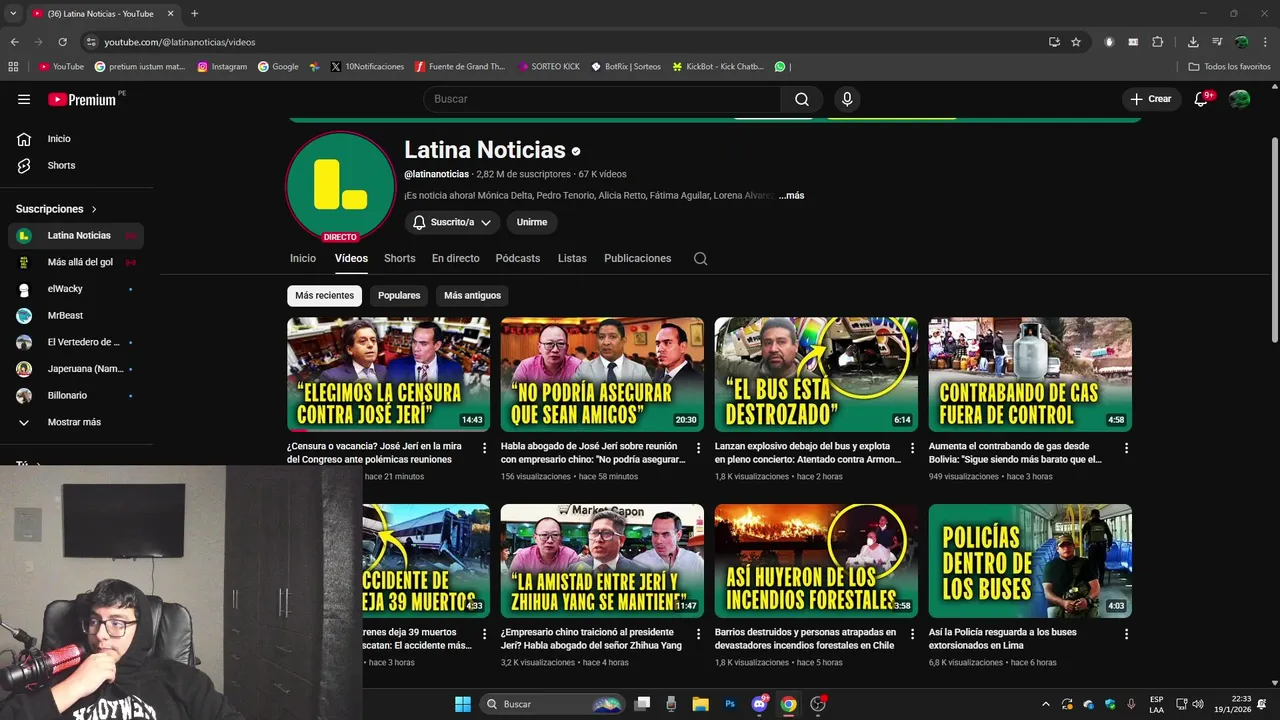The width and height of the screenshot is (1280, 720).
Task: Open Más allá del gol subscription
Action: coord(76,262)
